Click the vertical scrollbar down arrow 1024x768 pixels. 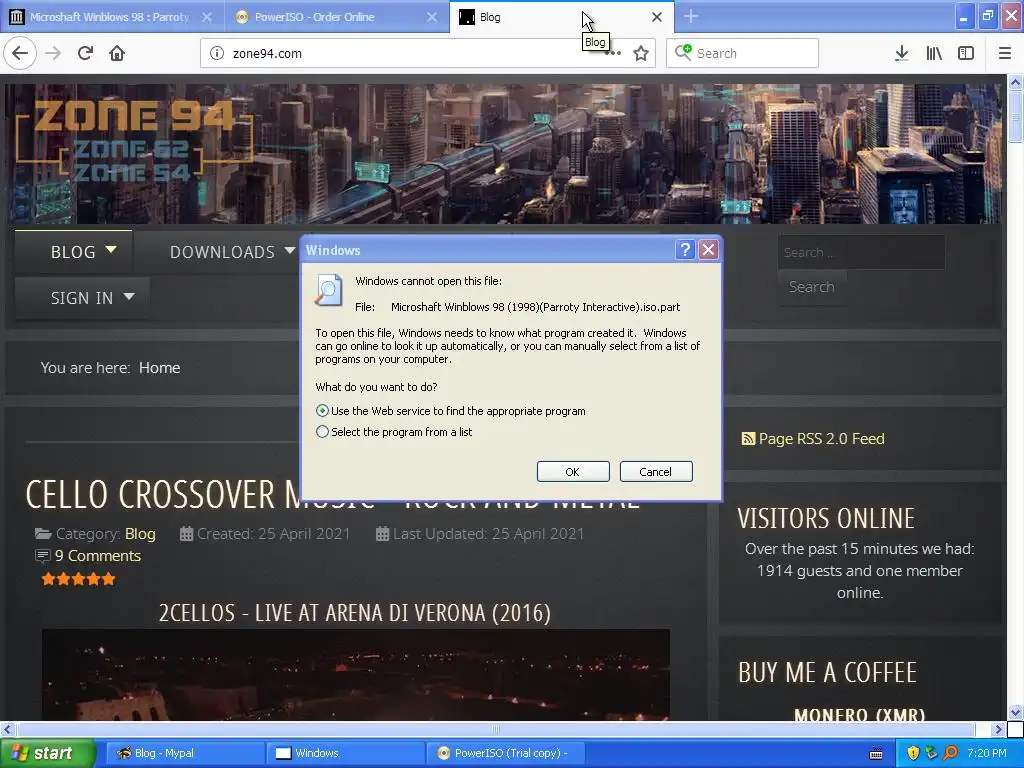click(1016, 712)
